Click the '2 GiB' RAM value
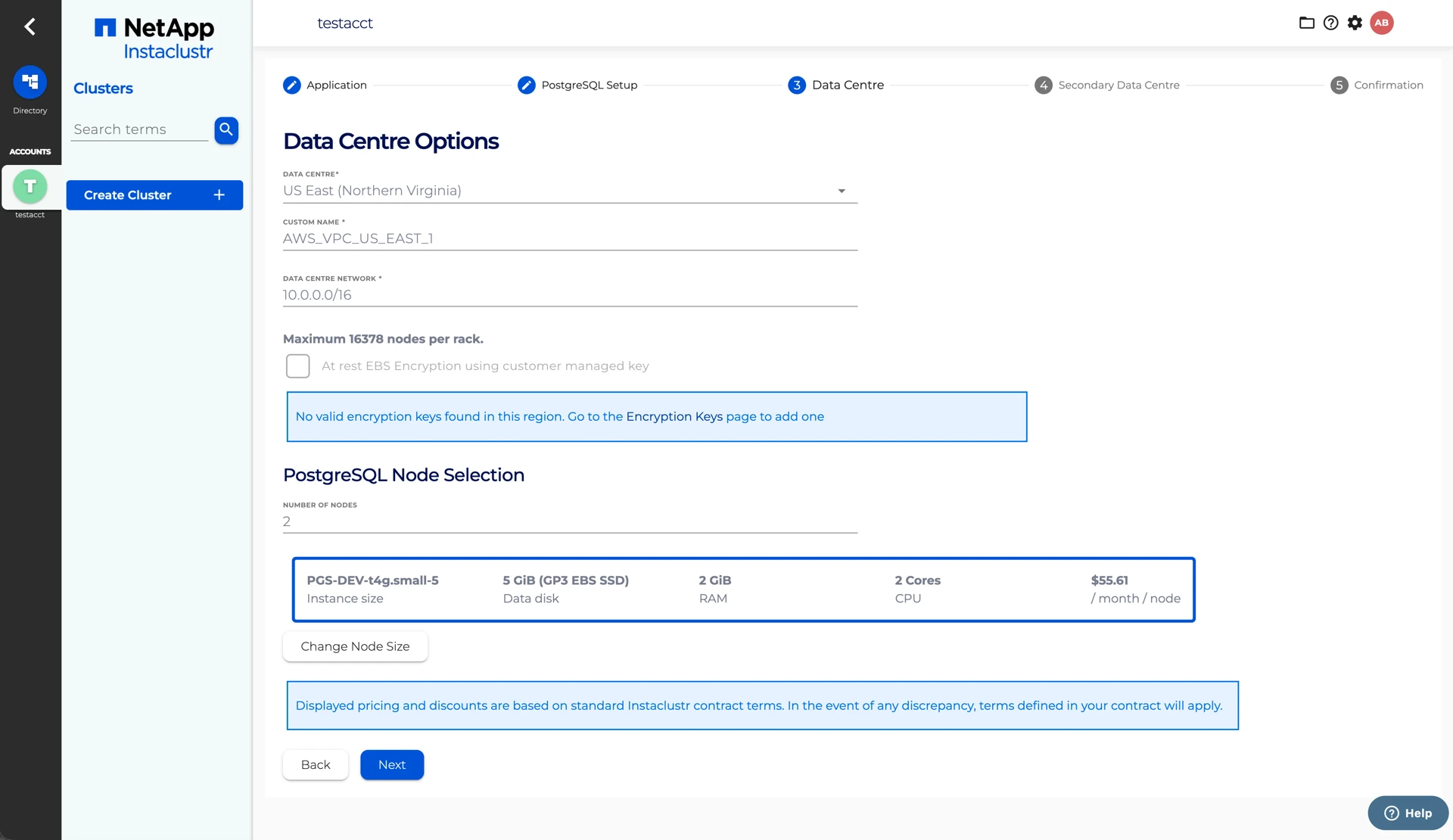1453x840 pixels. [x=715, y=580]
